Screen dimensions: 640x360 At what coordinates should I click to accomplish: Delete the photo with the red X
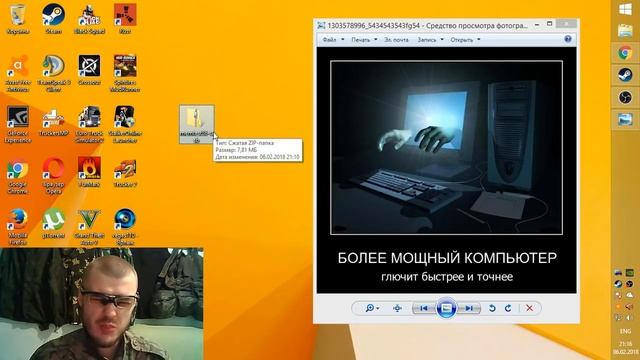click(529, 308)
